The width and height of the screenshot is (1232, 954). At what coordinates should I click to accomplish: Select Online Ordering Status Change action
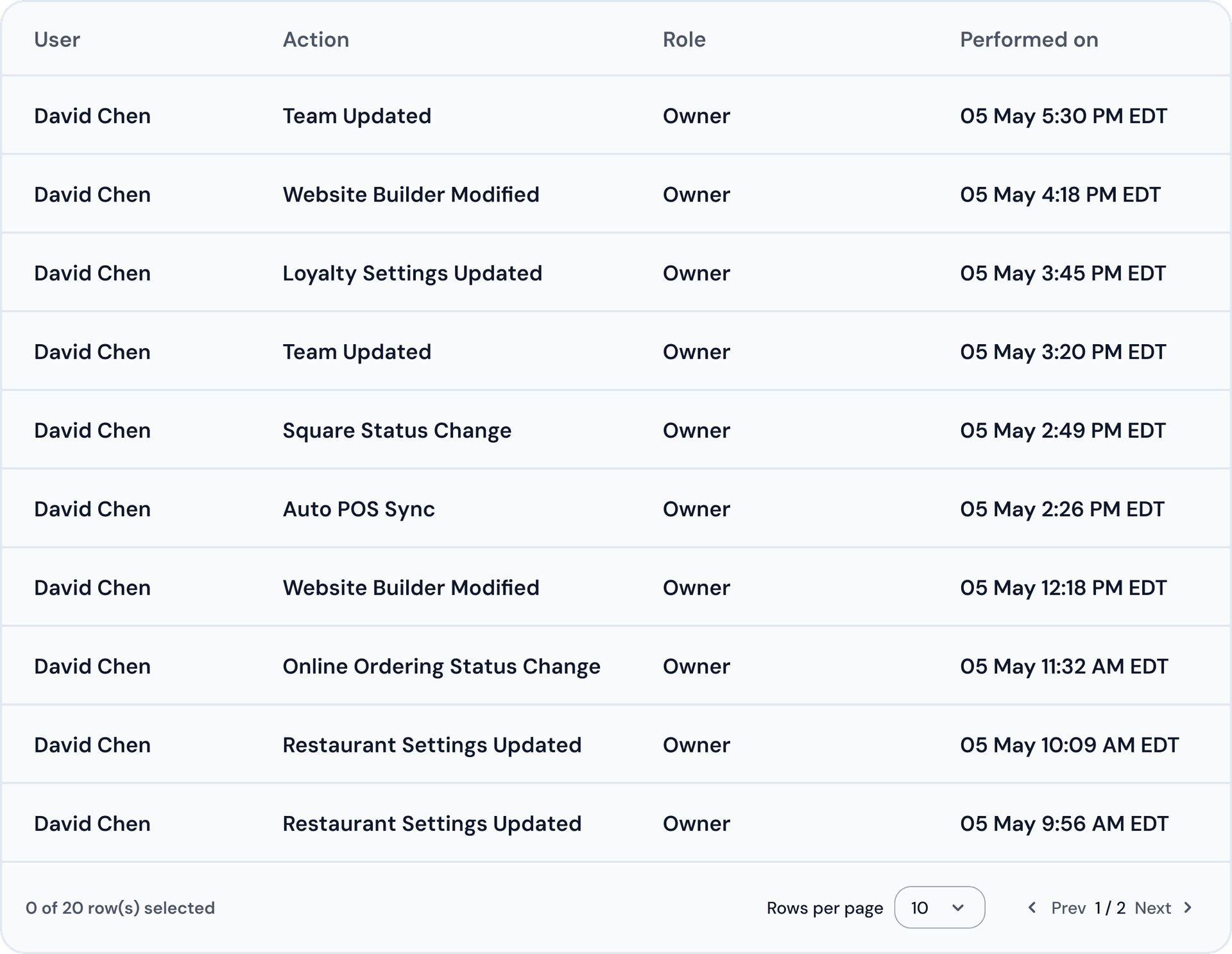click(x=441, y=666)
